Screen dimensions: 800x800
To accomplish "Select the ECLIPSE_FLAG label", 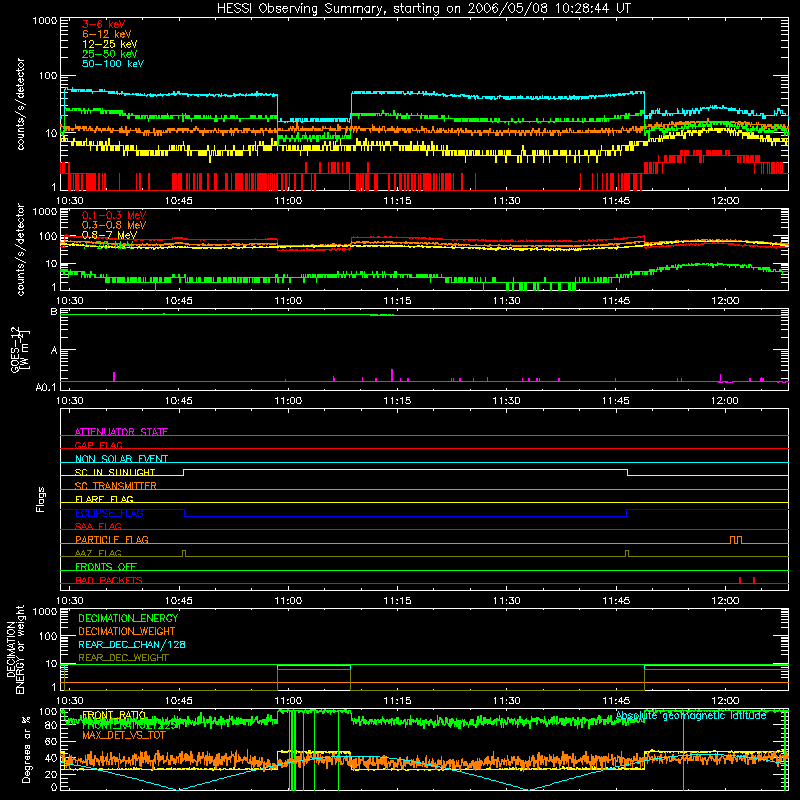I will click(109, 513).
